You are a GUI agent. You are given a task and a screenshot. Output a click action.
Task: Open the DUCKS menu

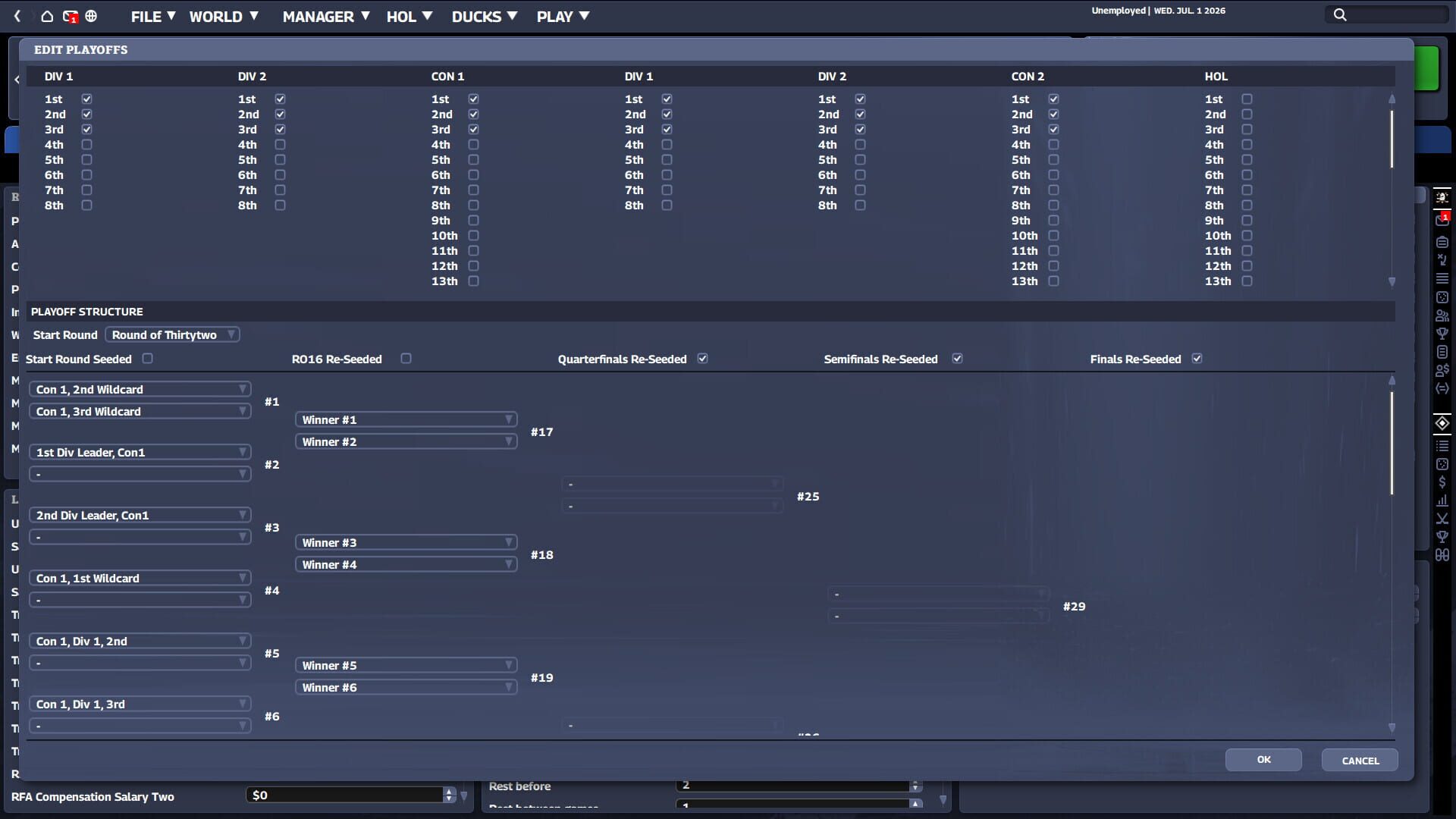pyautogui.click(x=484, y=17)
